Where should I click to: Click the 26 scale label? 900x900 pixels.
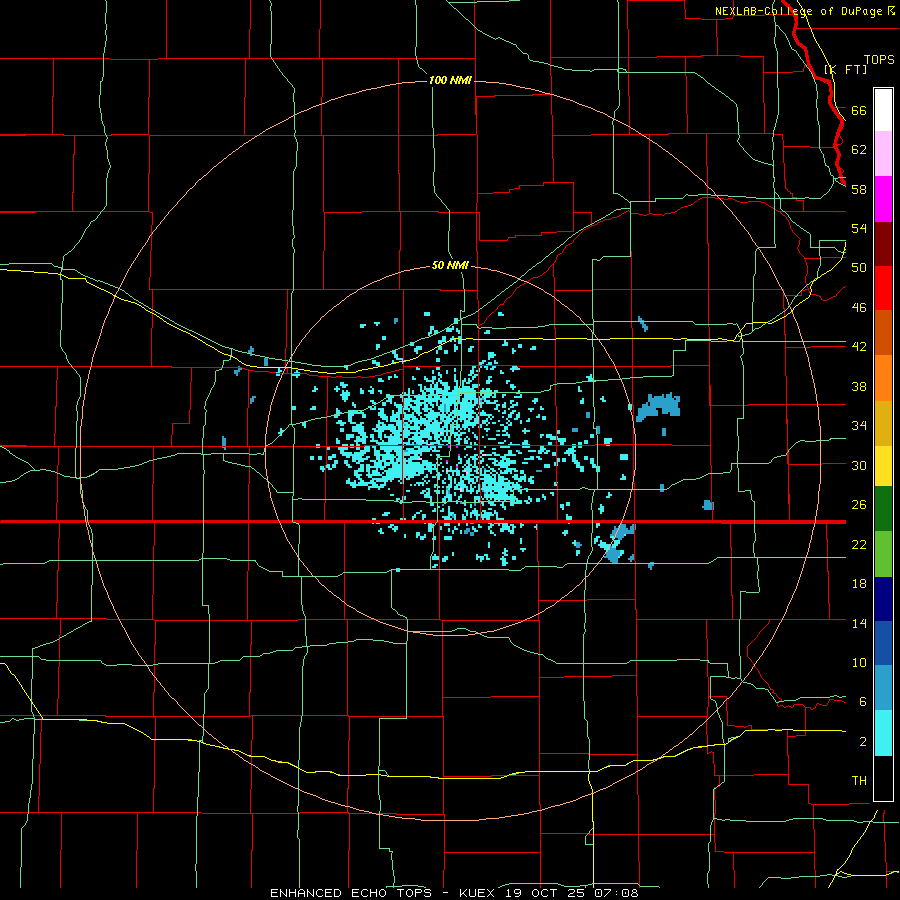[859, 505]
